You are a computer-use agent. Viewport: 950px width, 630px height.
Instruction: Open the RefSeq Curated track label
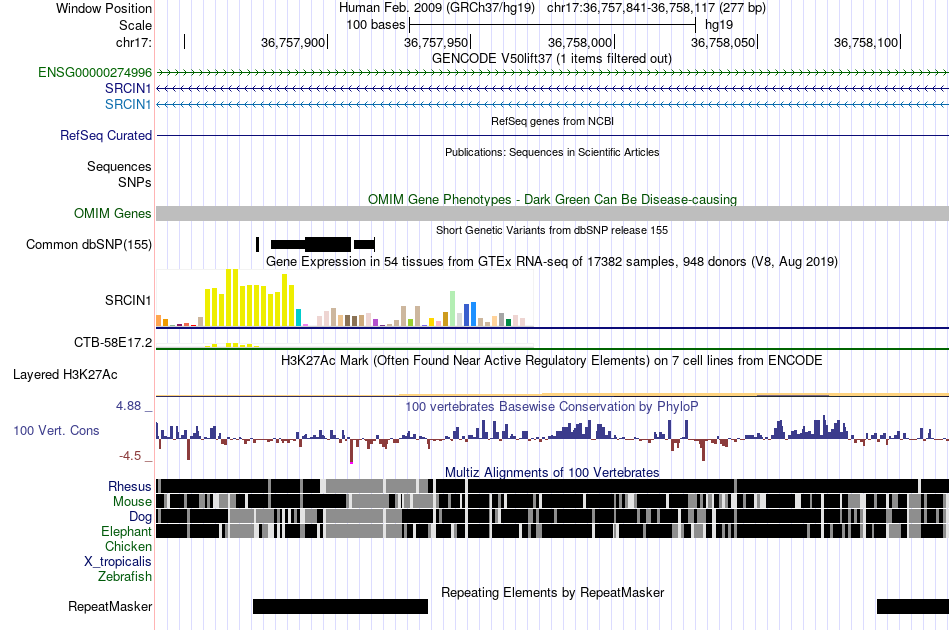pos(106,135)
